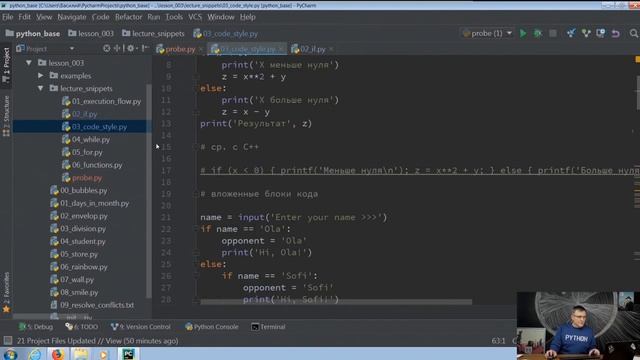This screenshot has width=640, height=360.
Task: Open media player taskbar icon
Action: (104, 354)
